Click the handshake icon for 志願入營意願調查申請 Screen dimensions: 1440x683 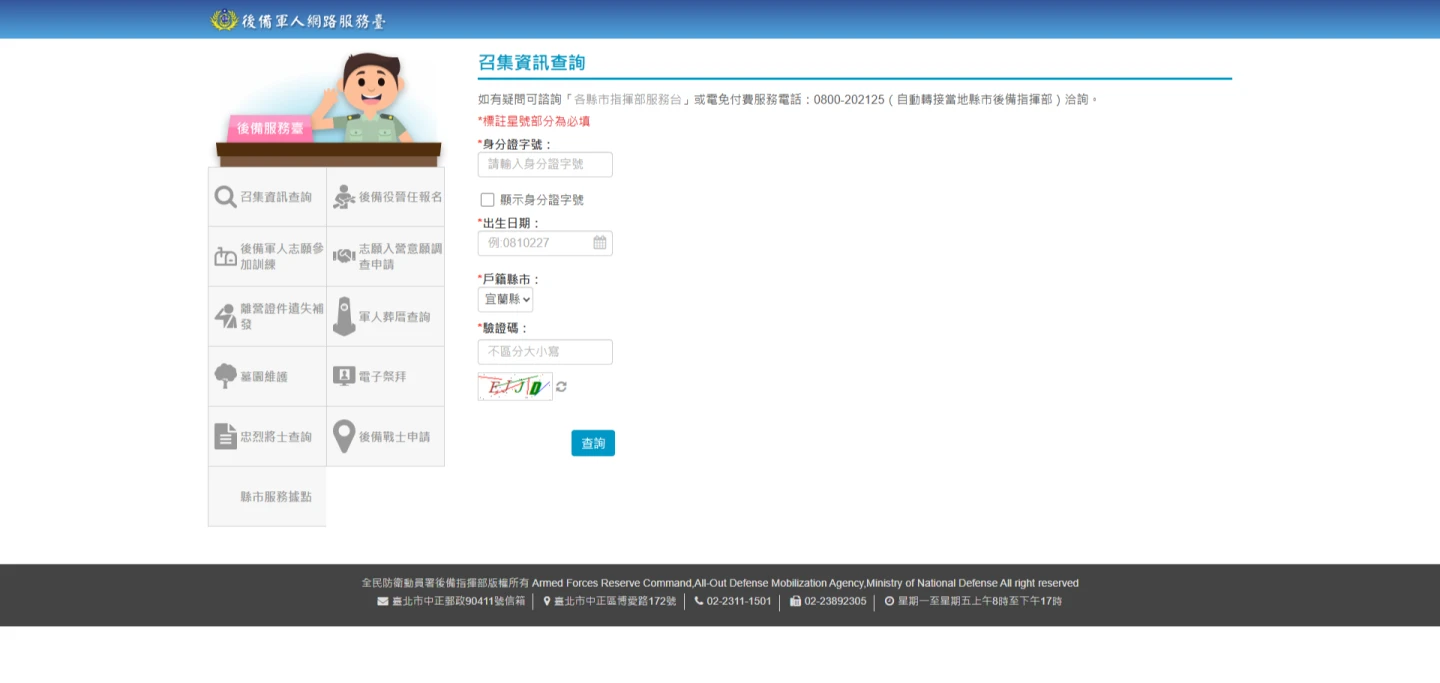click(344, 257)
